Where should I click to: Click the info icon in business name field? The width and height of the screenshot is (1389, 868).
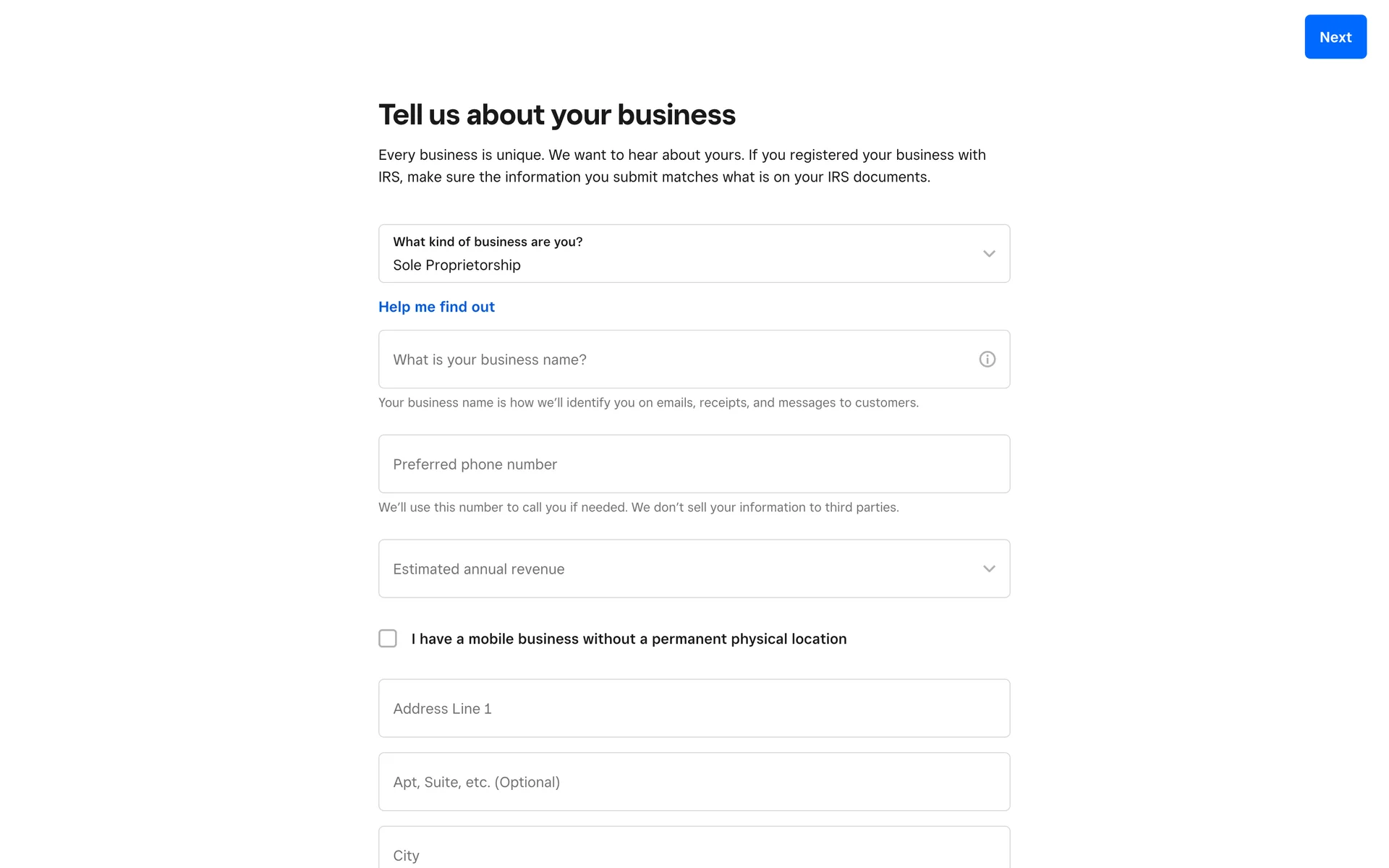987,359
